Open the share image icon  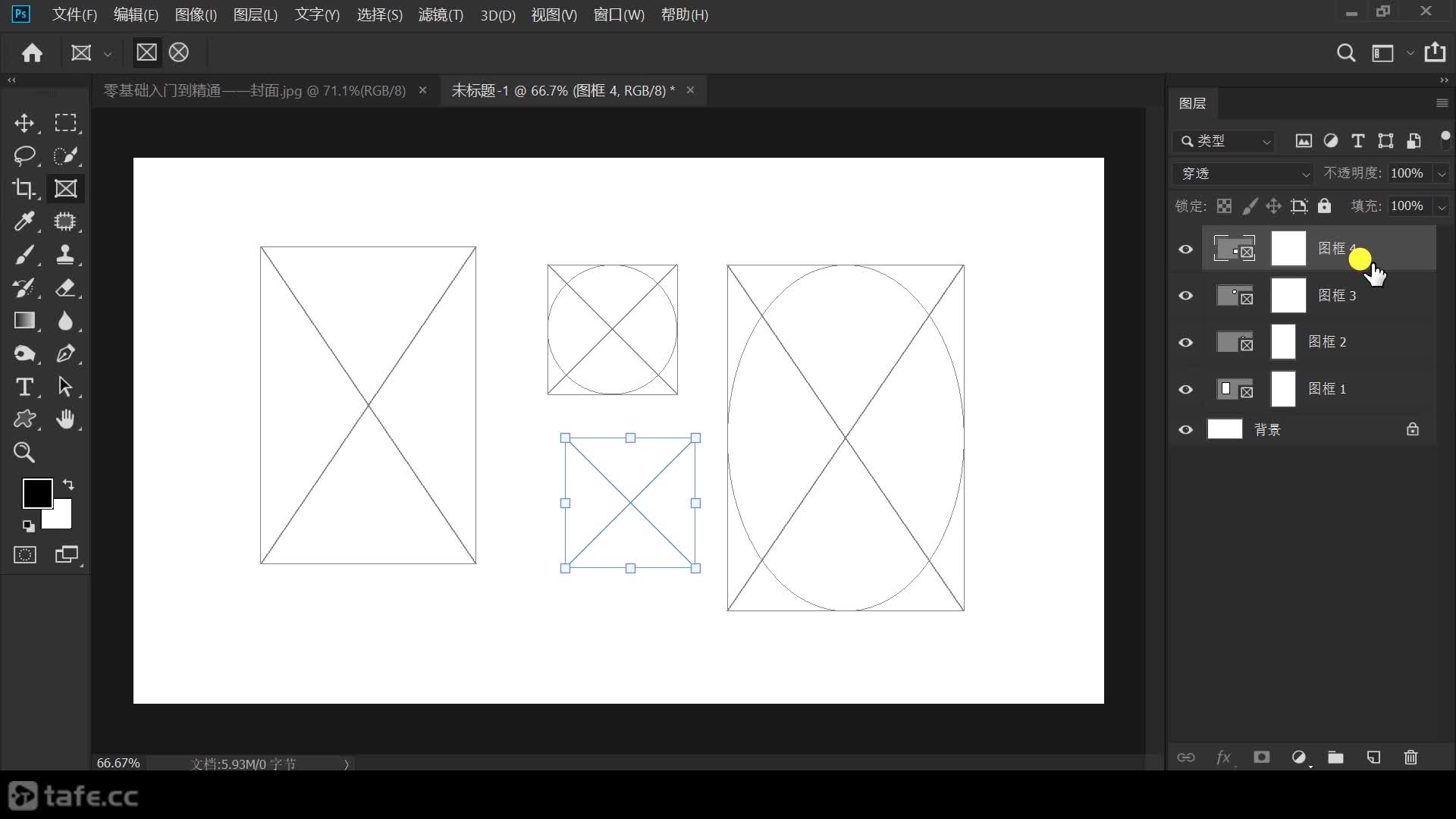pyautogui.click(x=1434, y=52)
